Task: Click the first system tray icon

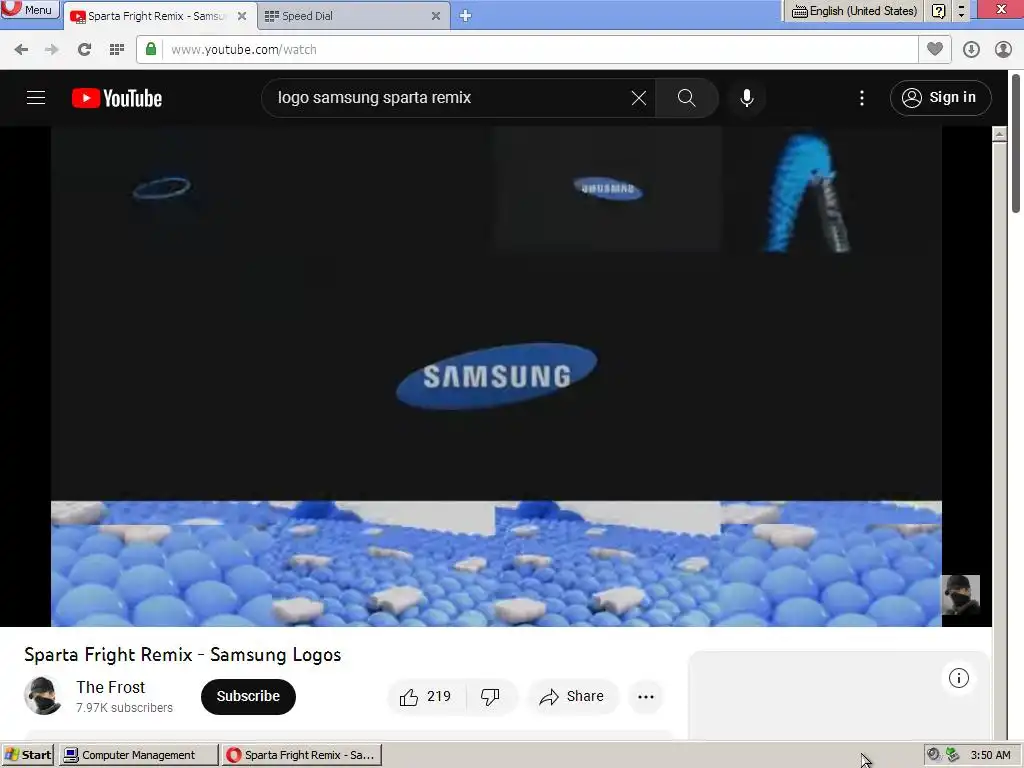Action: coord(934,755)
